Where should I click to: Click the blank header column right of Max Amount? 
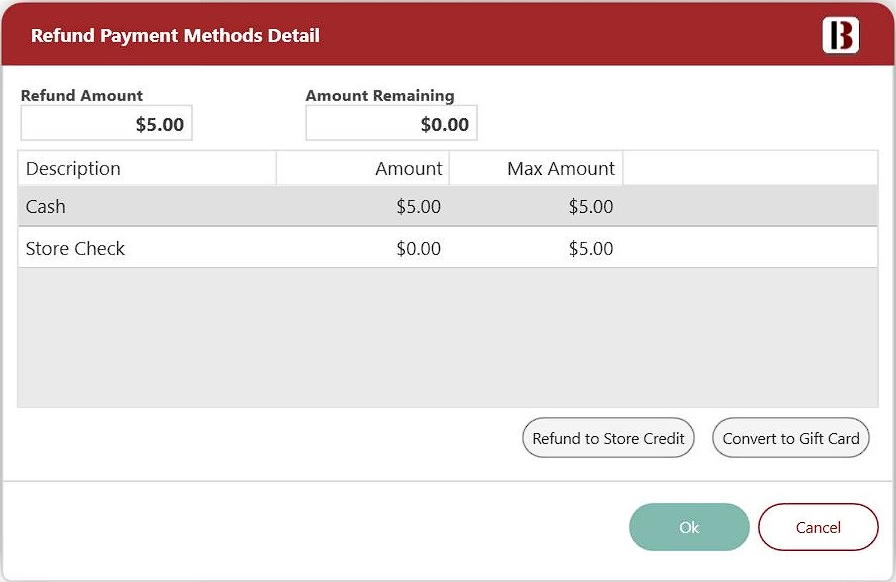pos(749,169)
